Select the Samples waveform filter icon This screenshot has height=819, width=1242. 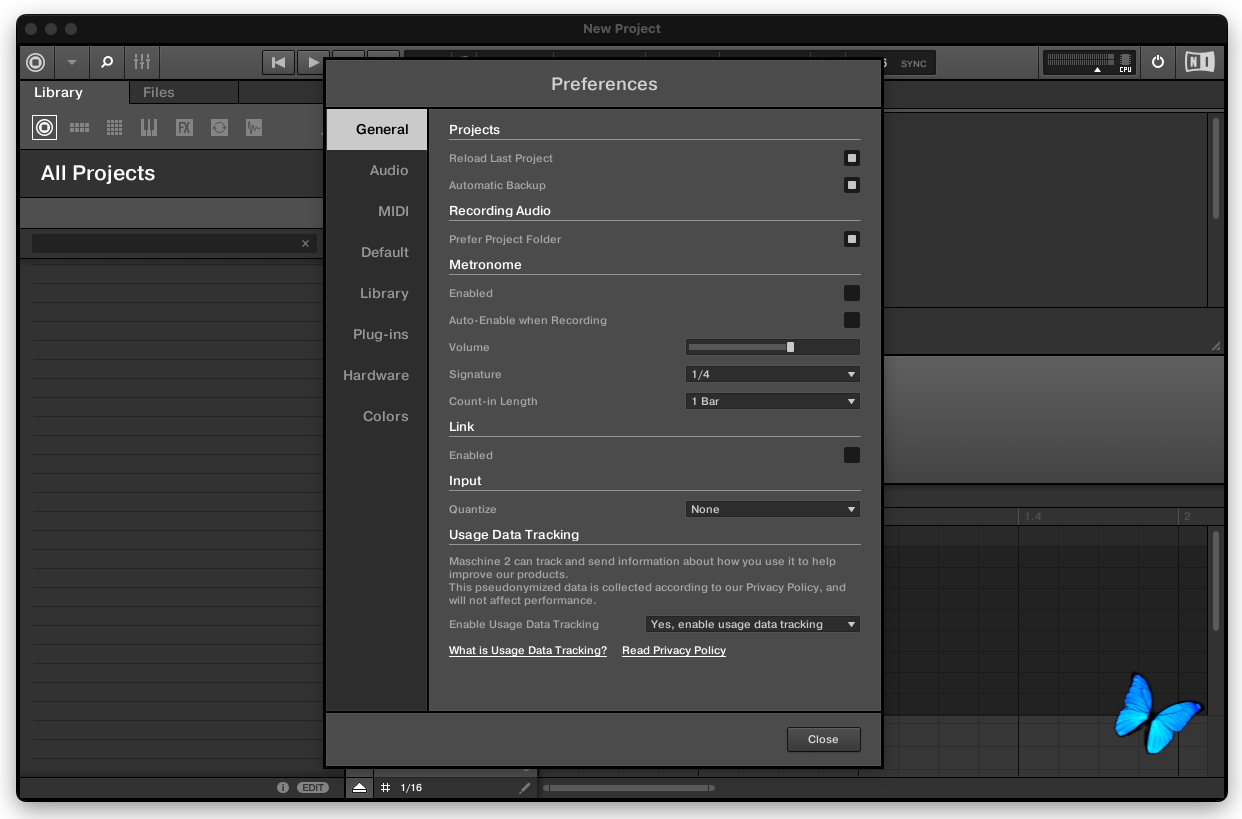click(x=254, y=128)
